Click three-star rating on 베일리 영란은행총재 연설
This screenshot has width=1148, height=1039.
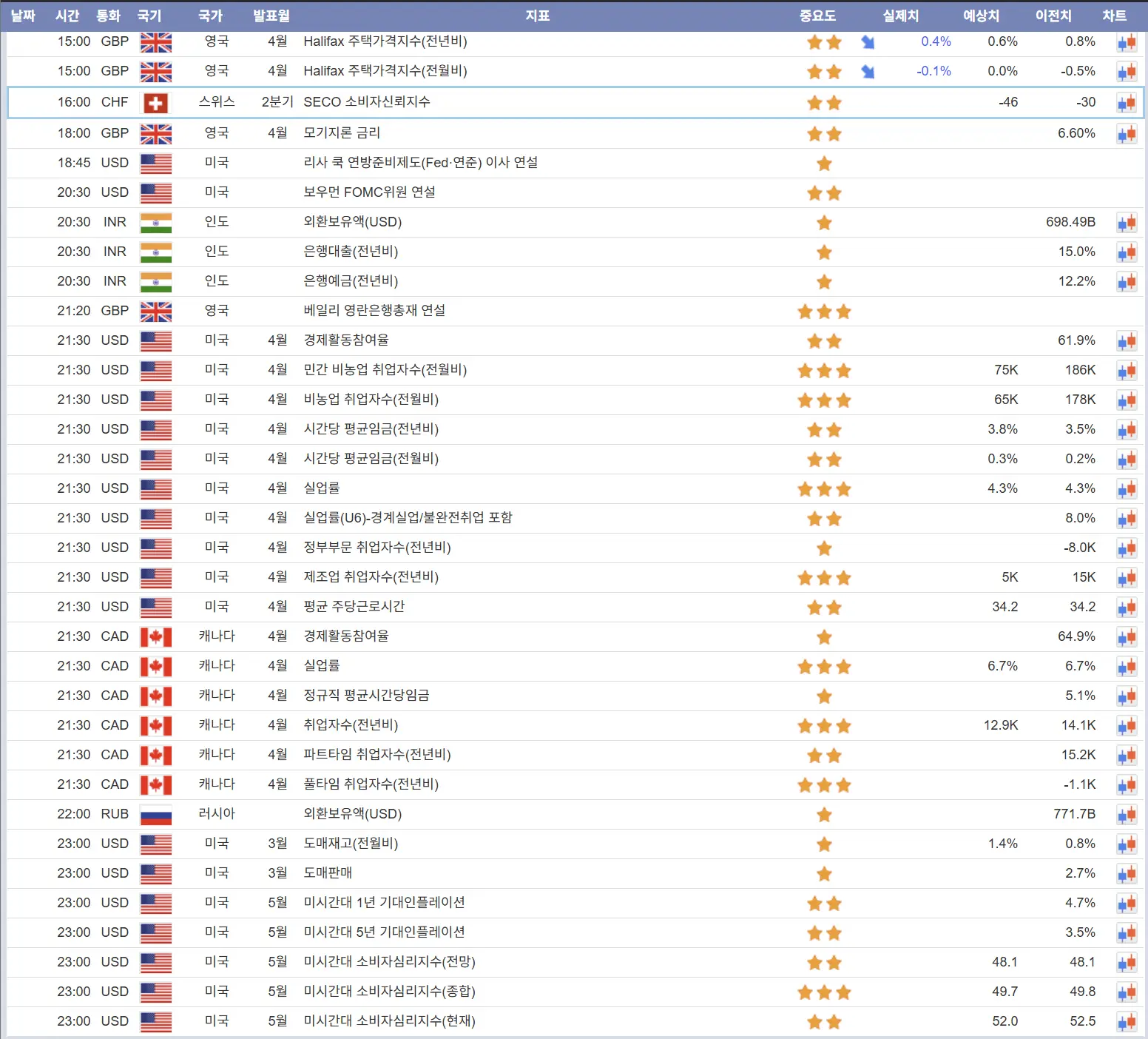coord(824,312)
